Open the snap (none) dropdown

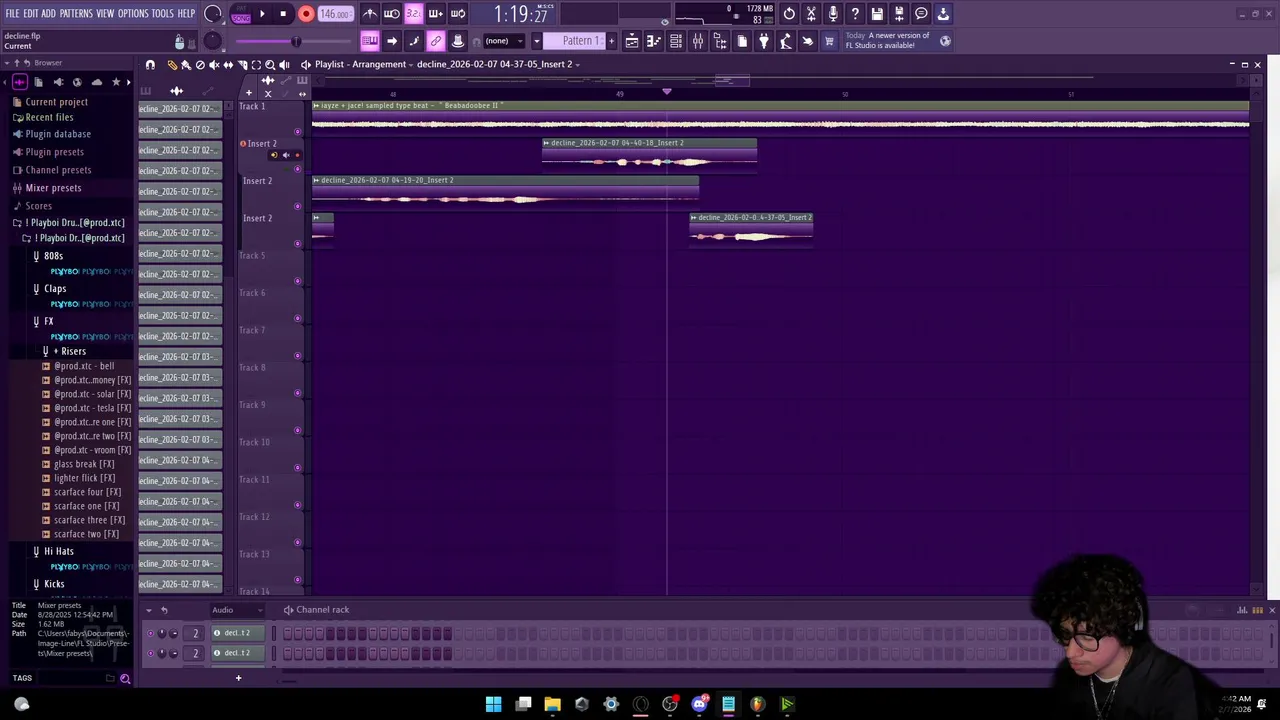coord(504,41)
